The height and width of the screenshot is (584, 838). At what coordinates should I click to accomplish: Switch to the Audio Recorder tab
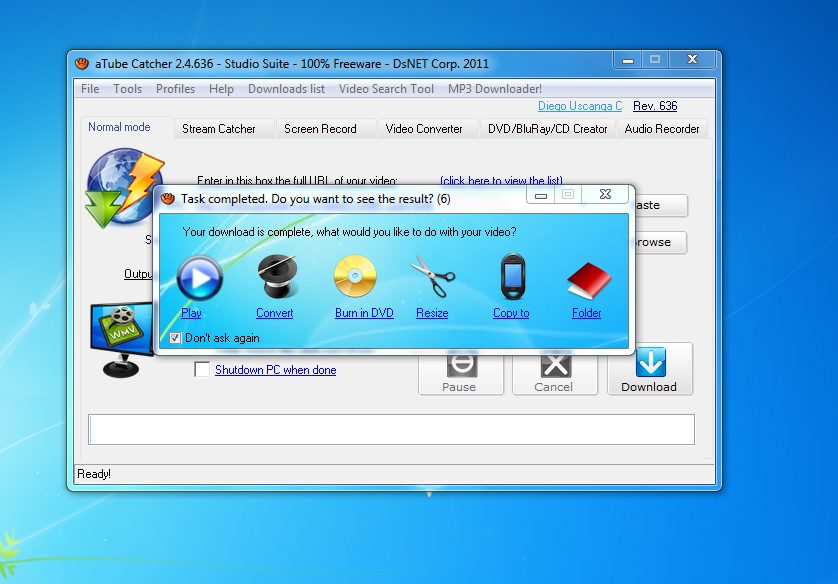click(x=662, y=129)
